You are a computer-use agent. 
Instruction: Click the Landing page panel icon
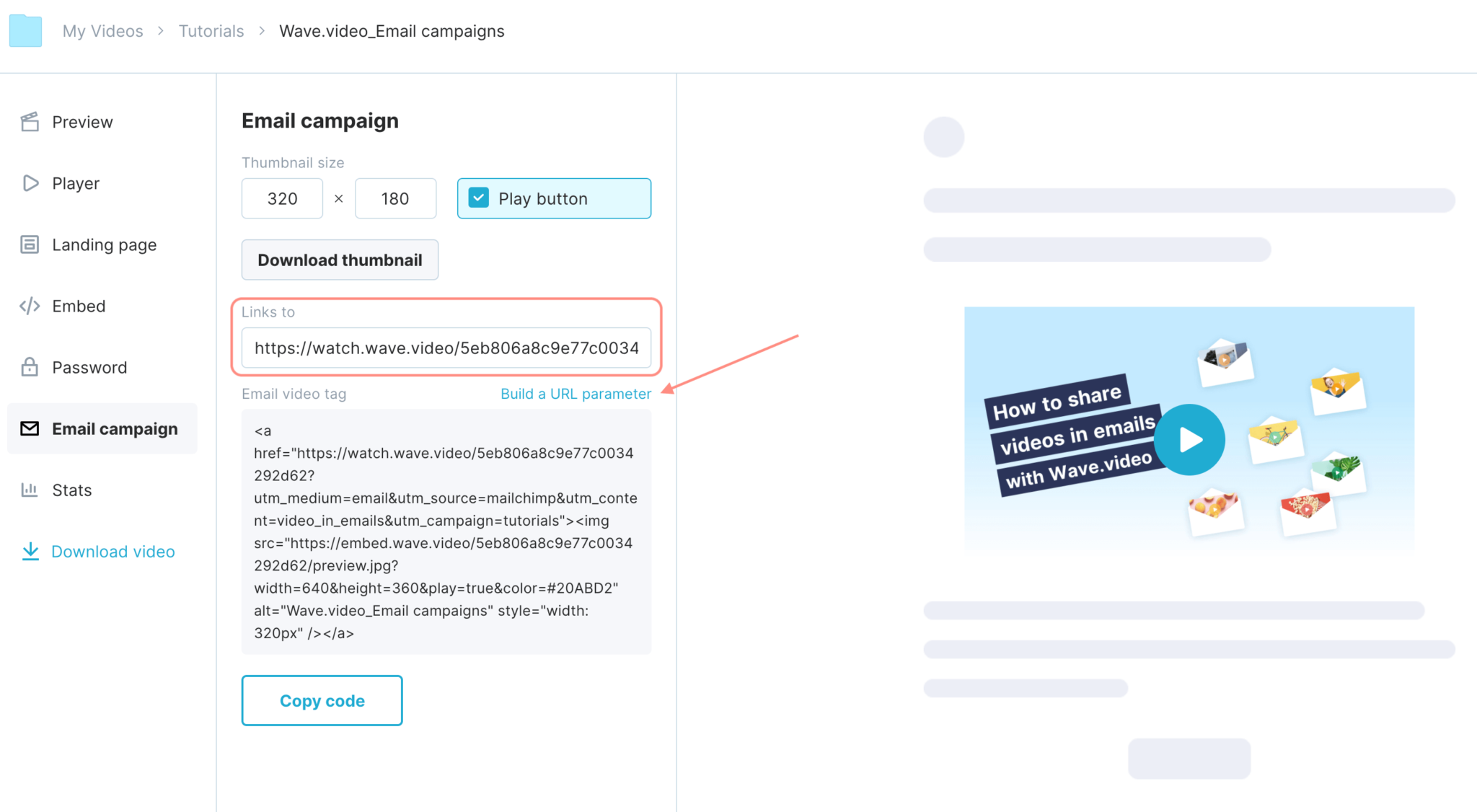pyautogui.click(x=30, y=244)
